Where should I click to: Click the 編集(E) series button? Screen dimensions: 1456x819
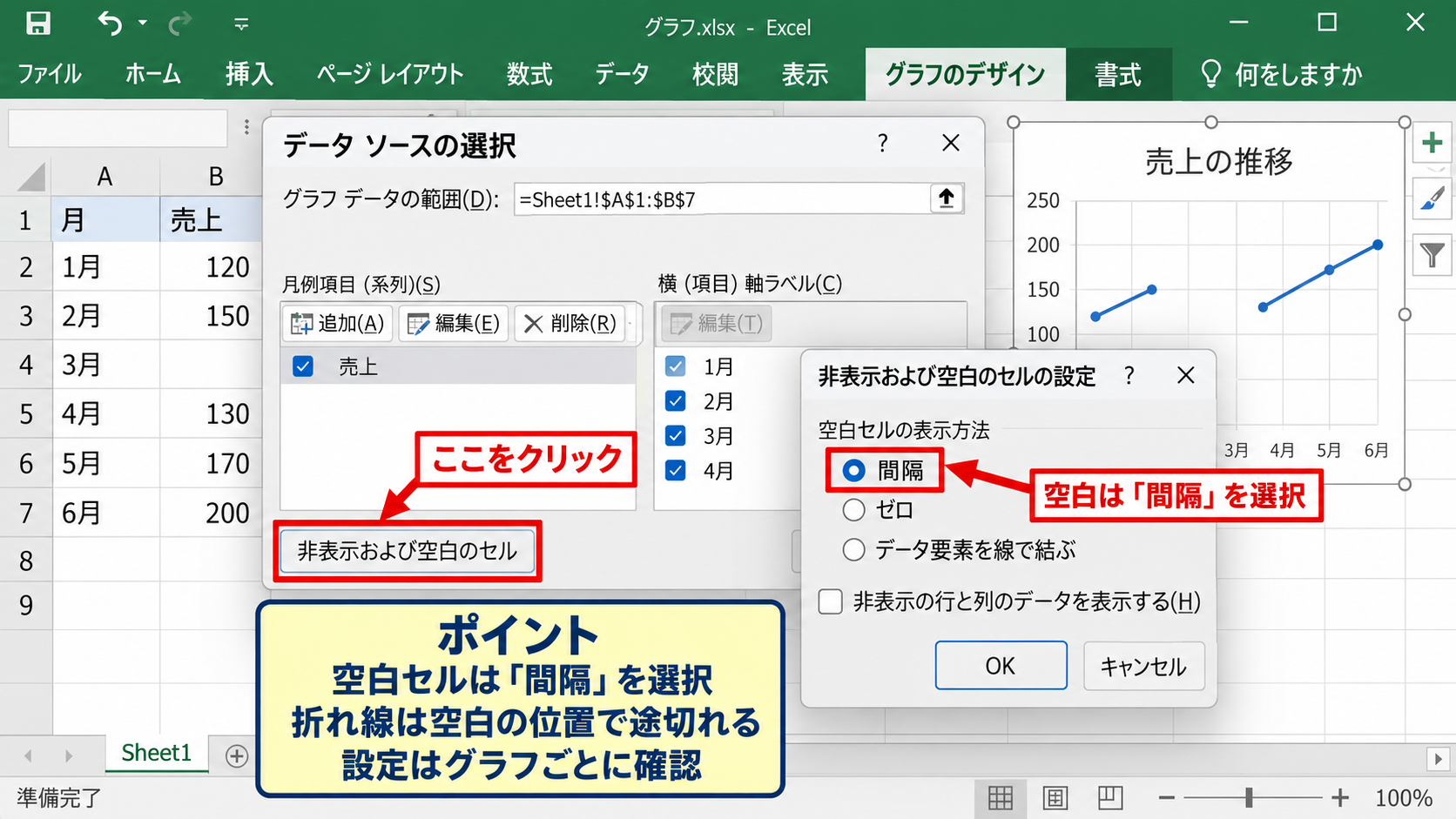[x=453, y=324]
